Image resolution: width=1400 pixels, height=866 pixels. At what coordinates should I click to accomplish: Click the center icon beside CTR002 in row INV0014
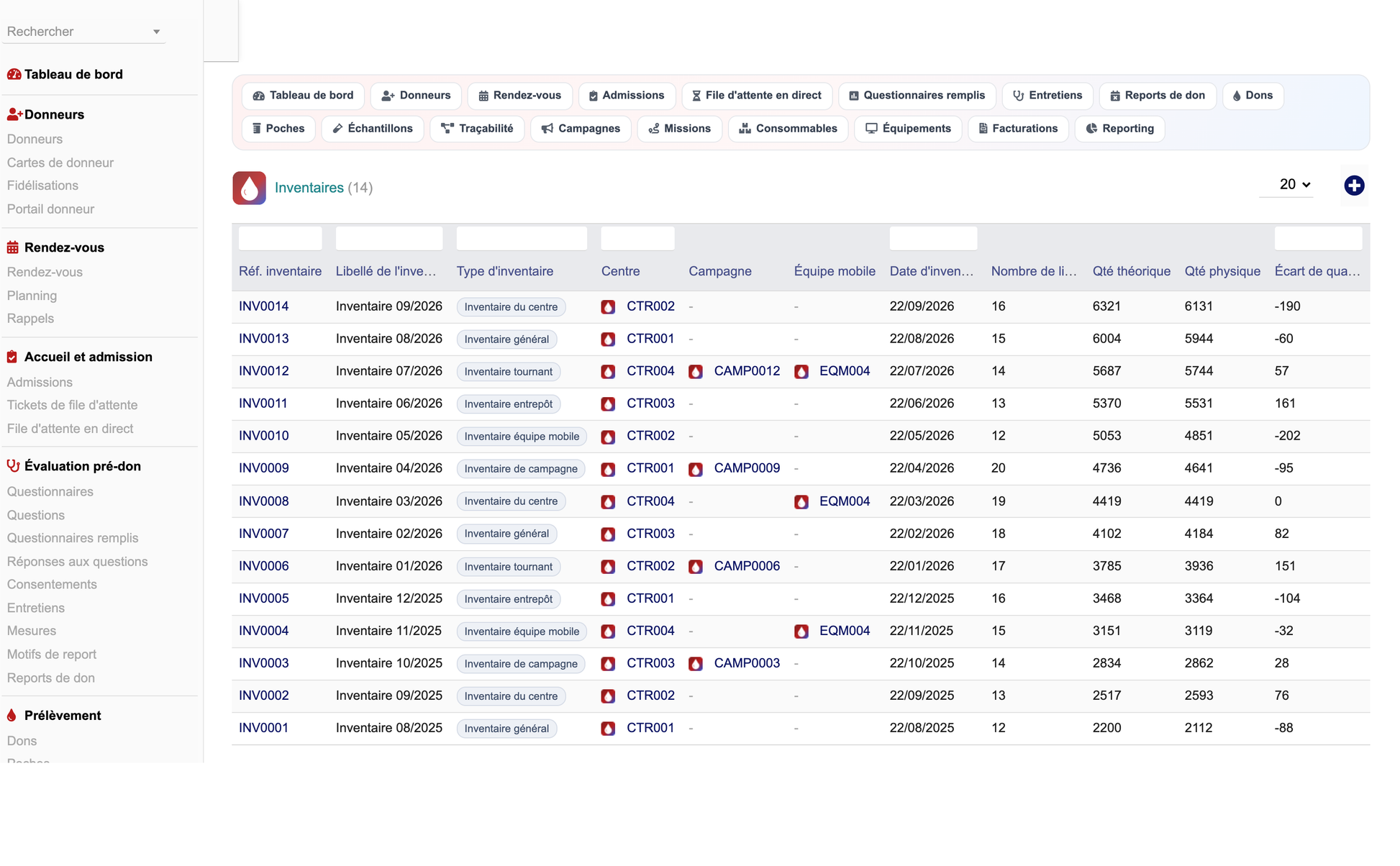(x=608, y=307)
